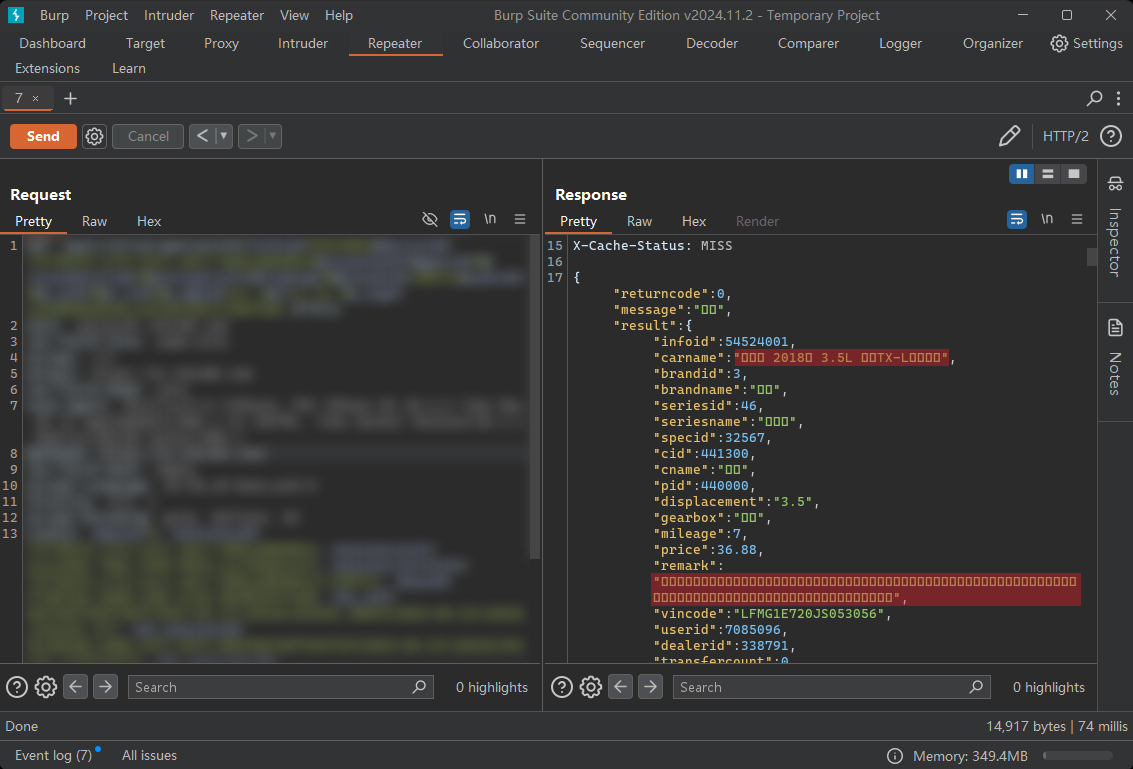Select top-bottom layout view
This screenshot has width=1133, height=769.
(x=1048, y=174)
